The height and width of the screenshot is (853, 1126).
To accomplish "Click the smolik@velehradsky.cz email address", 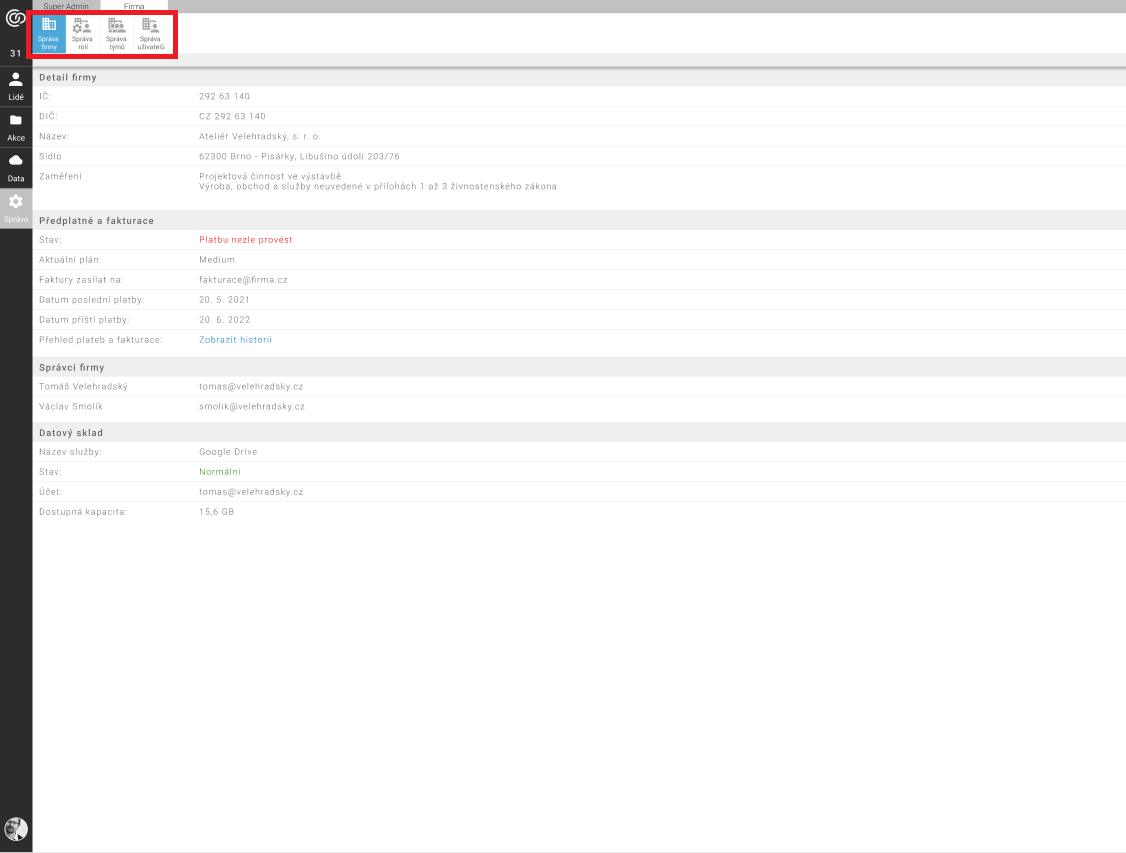I will (251, 407).
